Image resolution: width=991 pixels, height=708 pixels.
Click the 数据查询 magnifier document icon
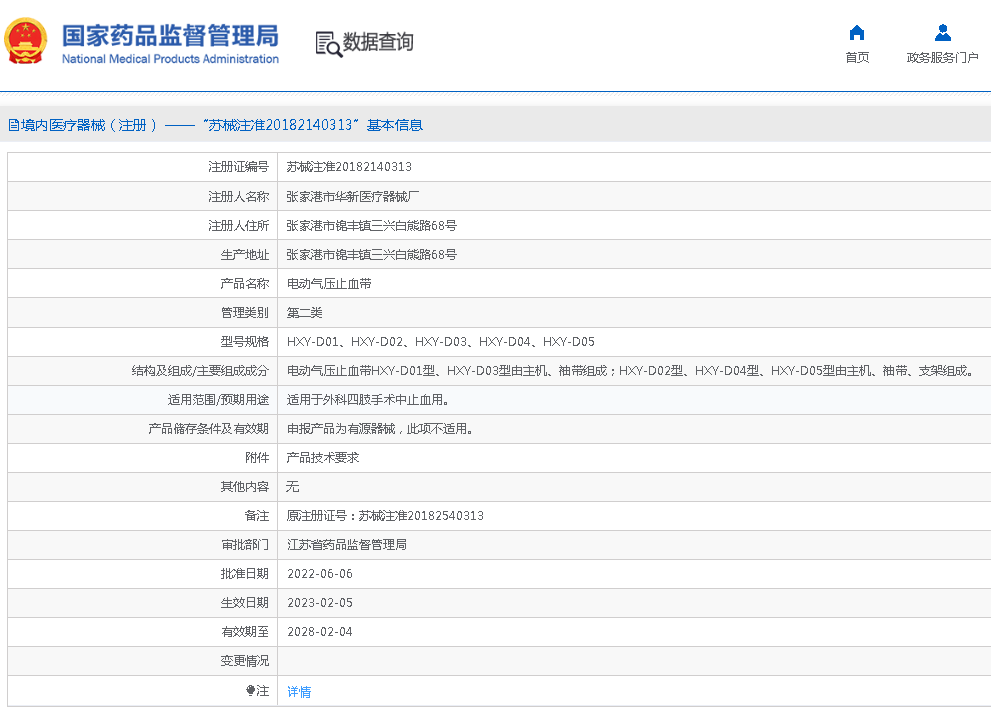pos(328,43)
